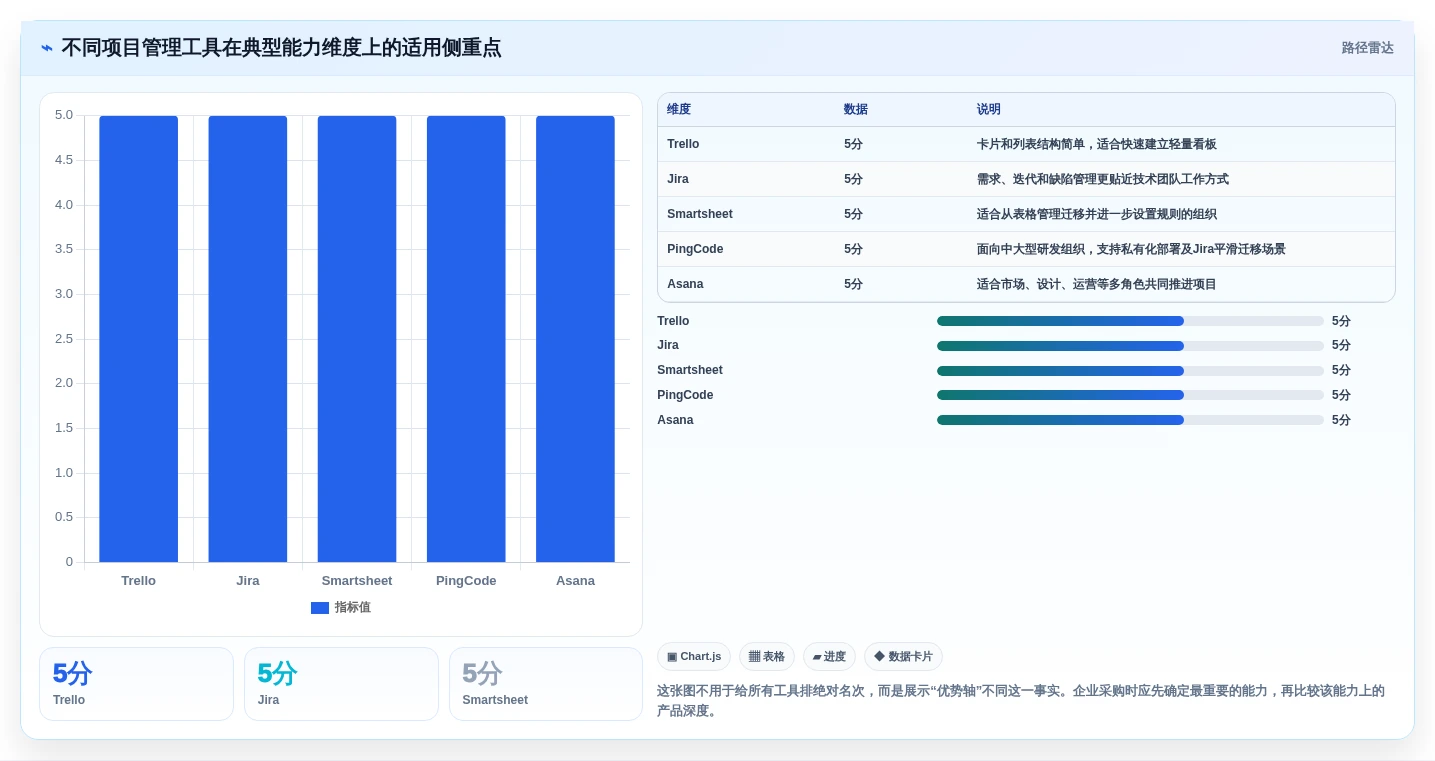
Task: Click the 说明 column header
Action: pos(989,110)
